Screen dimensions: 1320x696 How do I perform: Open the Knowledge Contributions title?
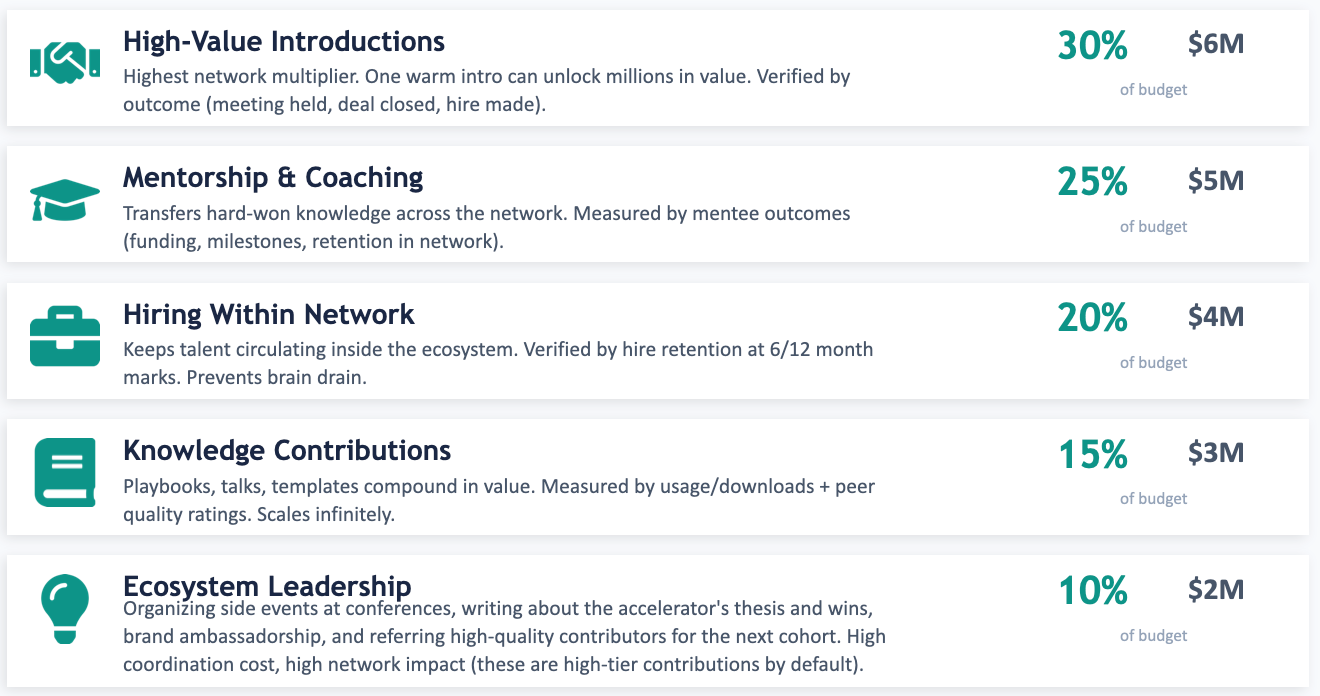[287, 450]
